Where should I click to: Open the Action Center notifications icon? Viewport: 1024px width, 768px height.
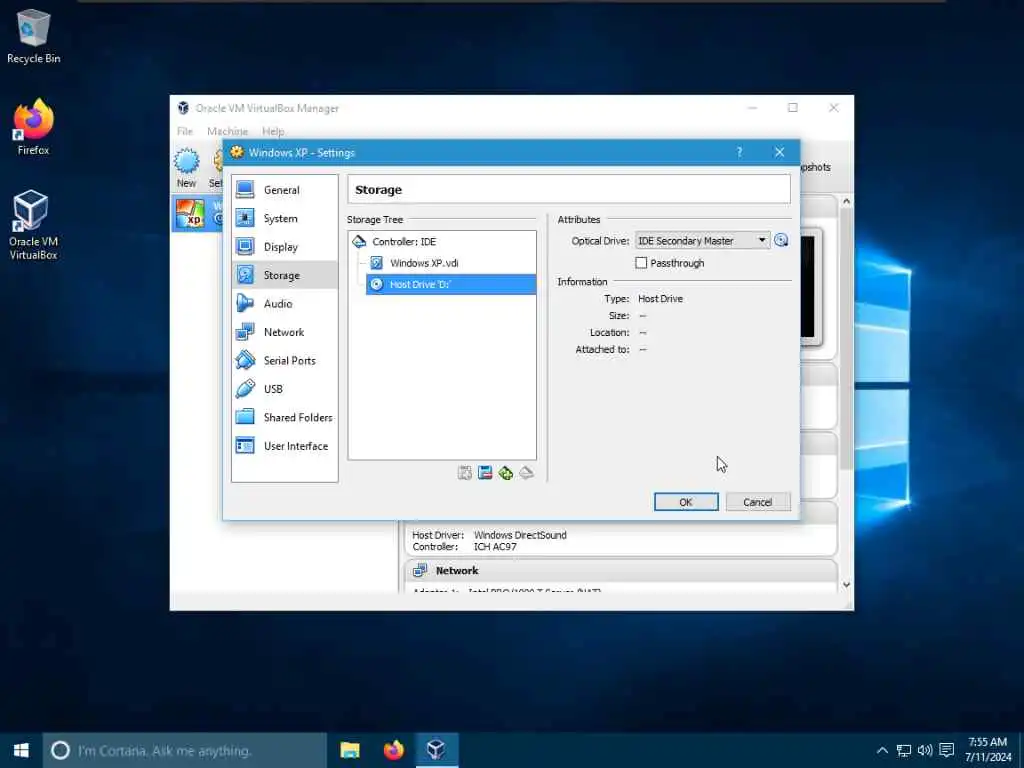[x=947, y=750]
